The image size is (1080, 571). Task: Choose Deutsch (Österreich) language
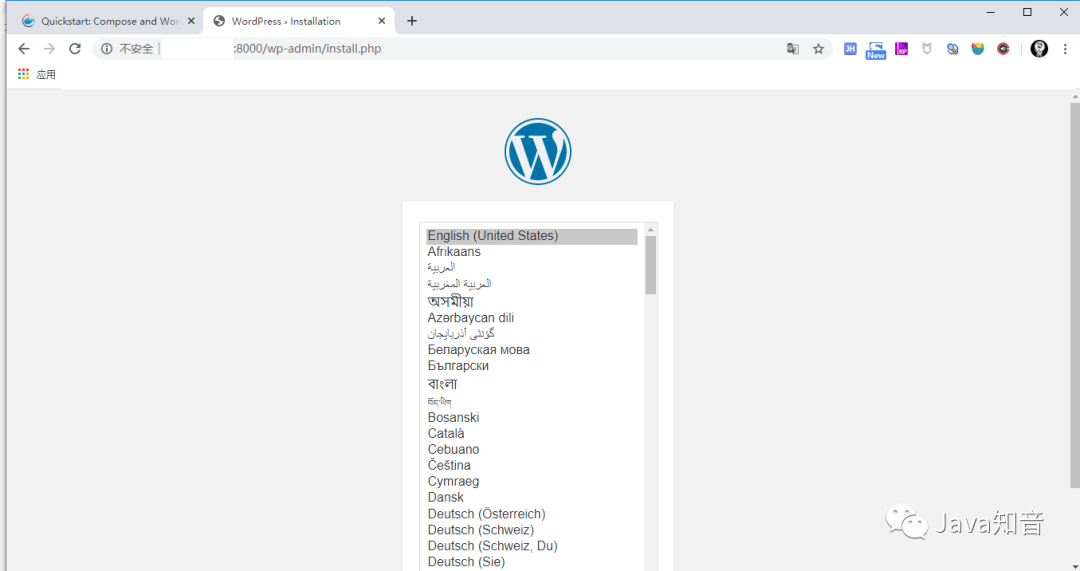[x=486, y=514]
